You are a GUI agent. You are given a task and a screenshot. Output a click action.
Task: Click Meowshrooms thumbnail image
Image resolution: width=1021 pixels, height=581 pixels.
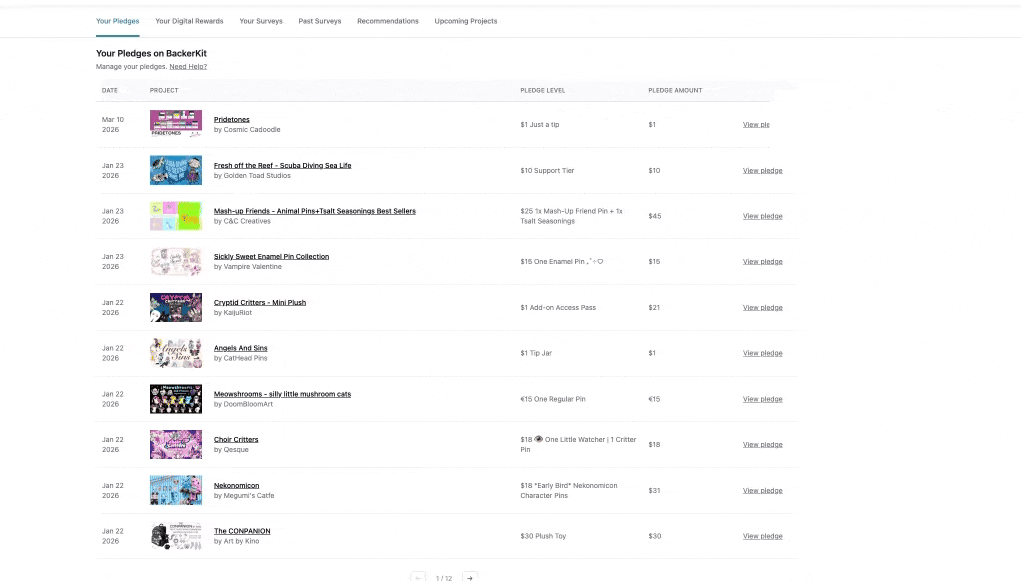coord(176,399)
